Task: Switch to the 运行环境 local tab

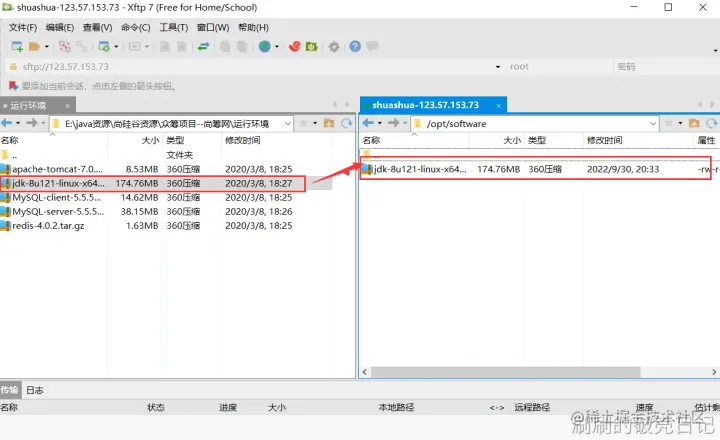Action: [x=28, y=106]
